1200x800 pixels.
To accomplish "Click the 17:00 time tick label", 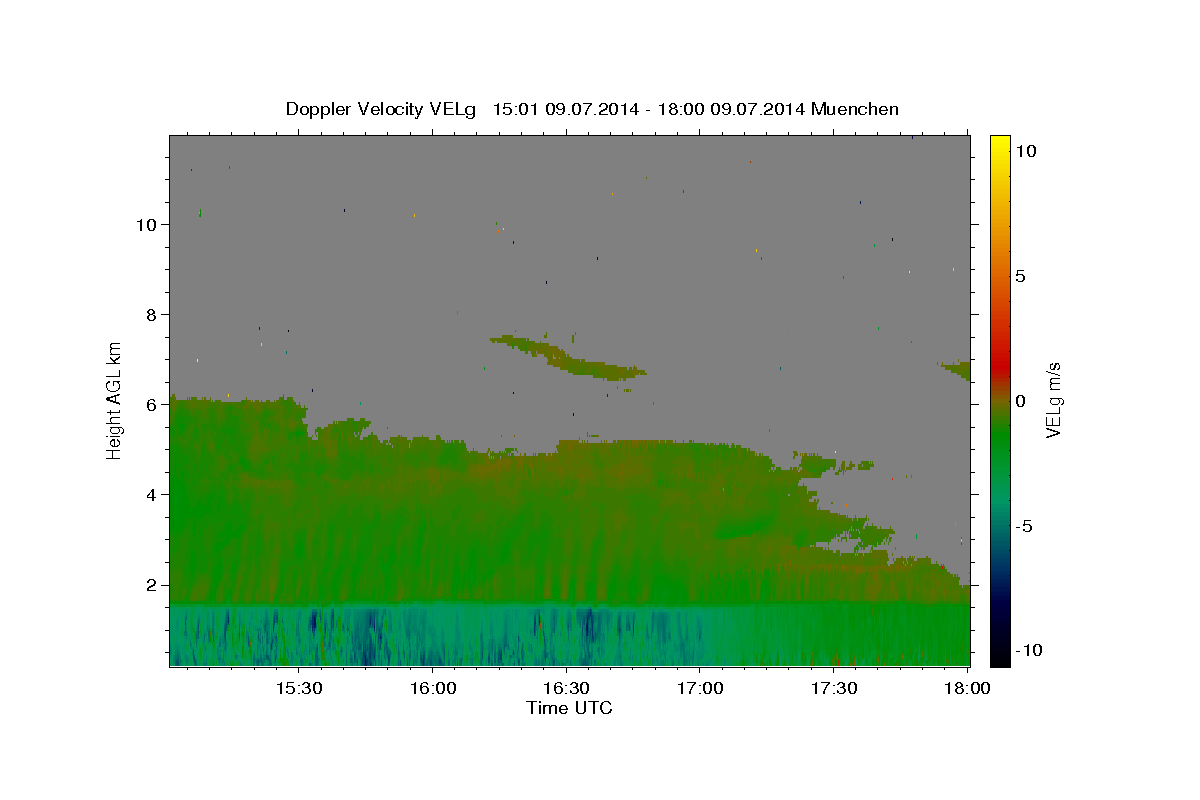I will pyautogui.click(x=699, y=689).
